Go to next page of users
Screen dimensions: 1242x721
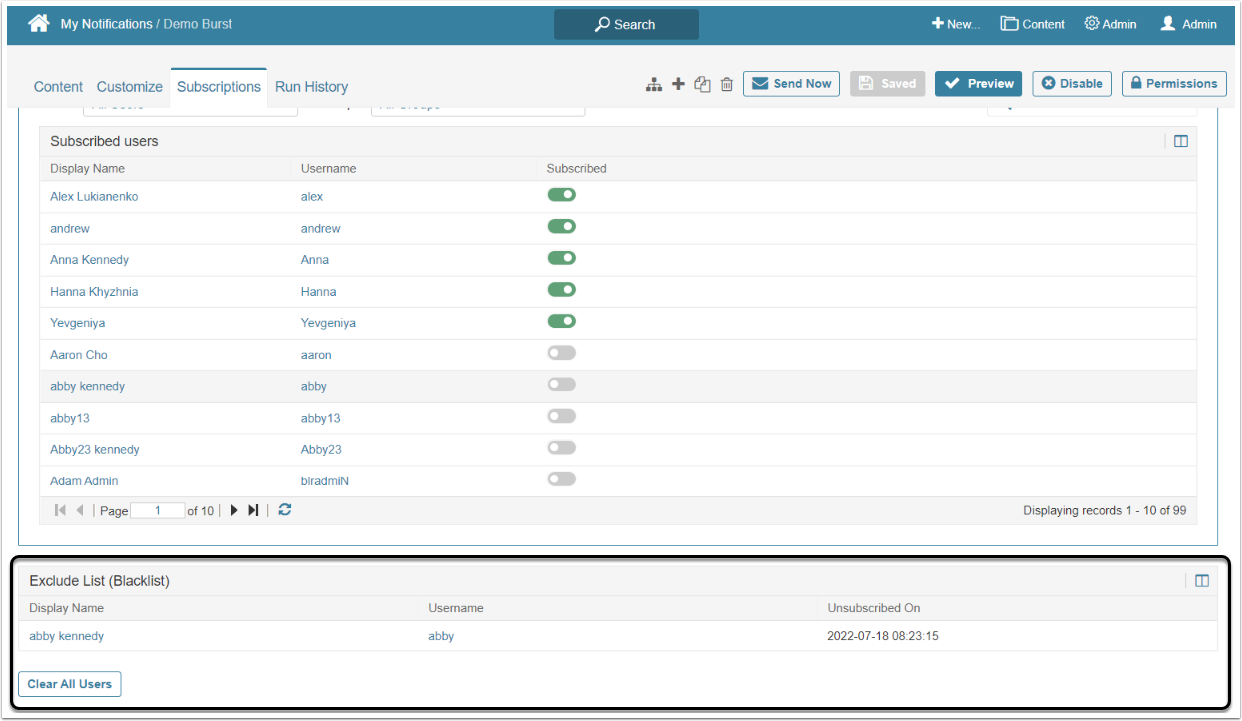(x=234, y=510)
